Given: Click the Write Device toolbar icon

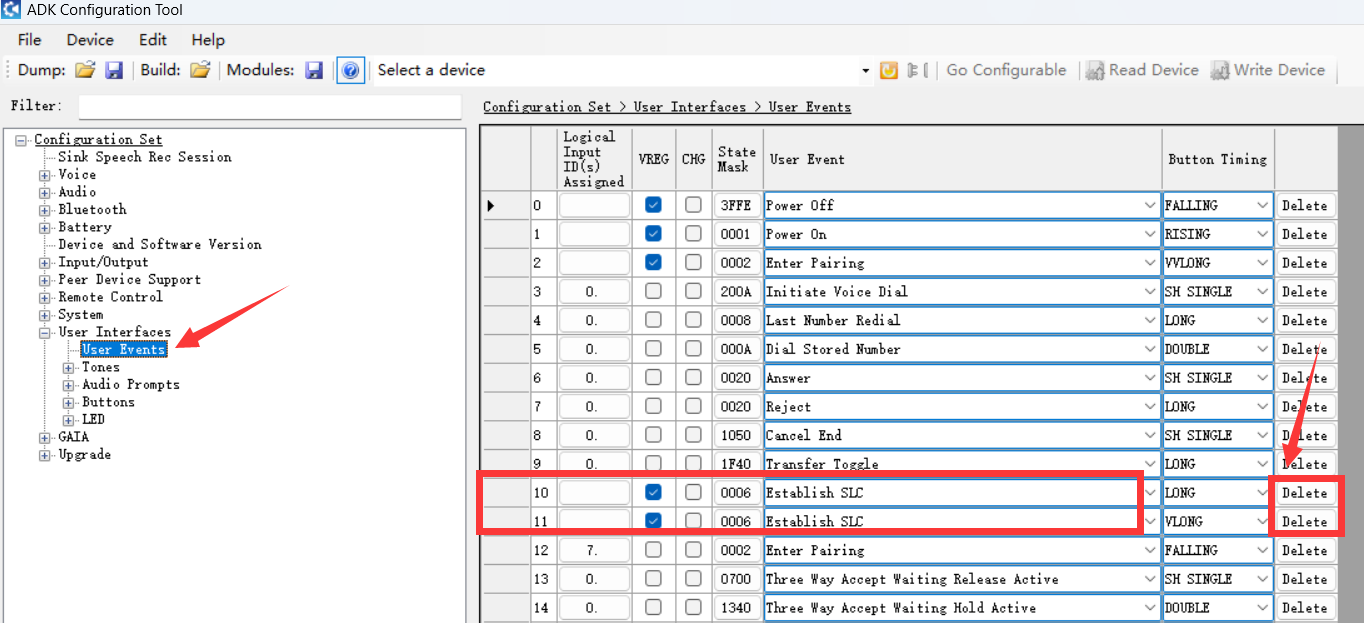Looking at the screenshot, I should click(x=1220, y=70).
